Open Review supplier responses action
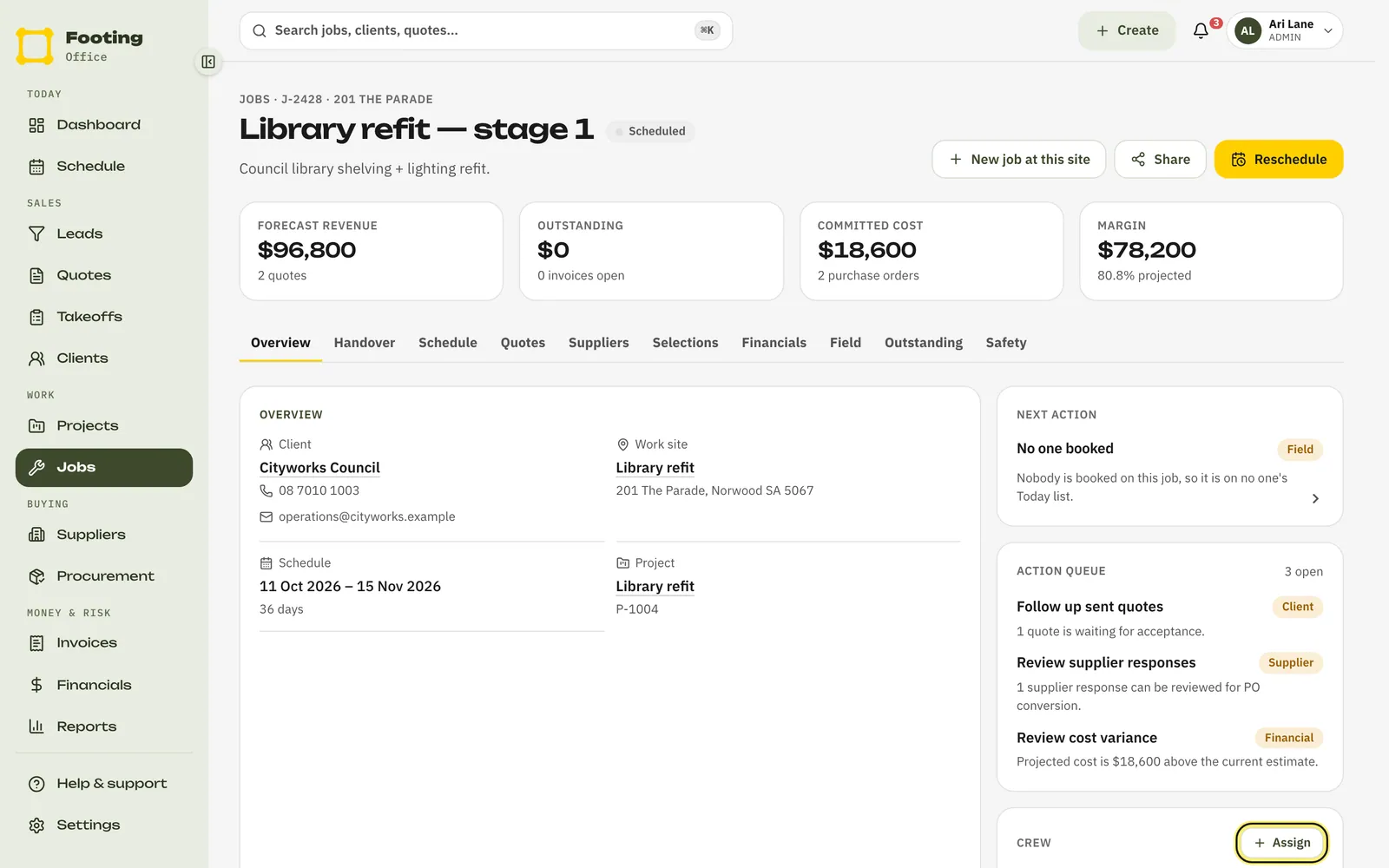 pyautogui.click(x=1169, y=683)
